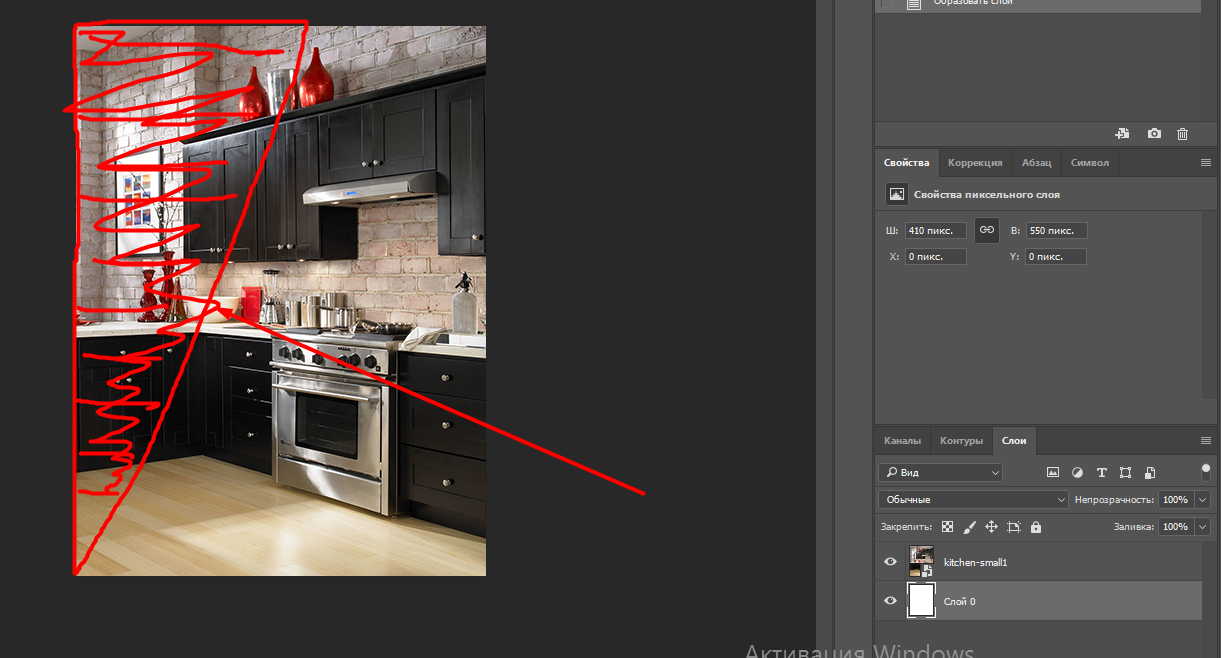Click the Заливка label
The width and height of the screenshot is (1221, 658).
(1134, 526)
